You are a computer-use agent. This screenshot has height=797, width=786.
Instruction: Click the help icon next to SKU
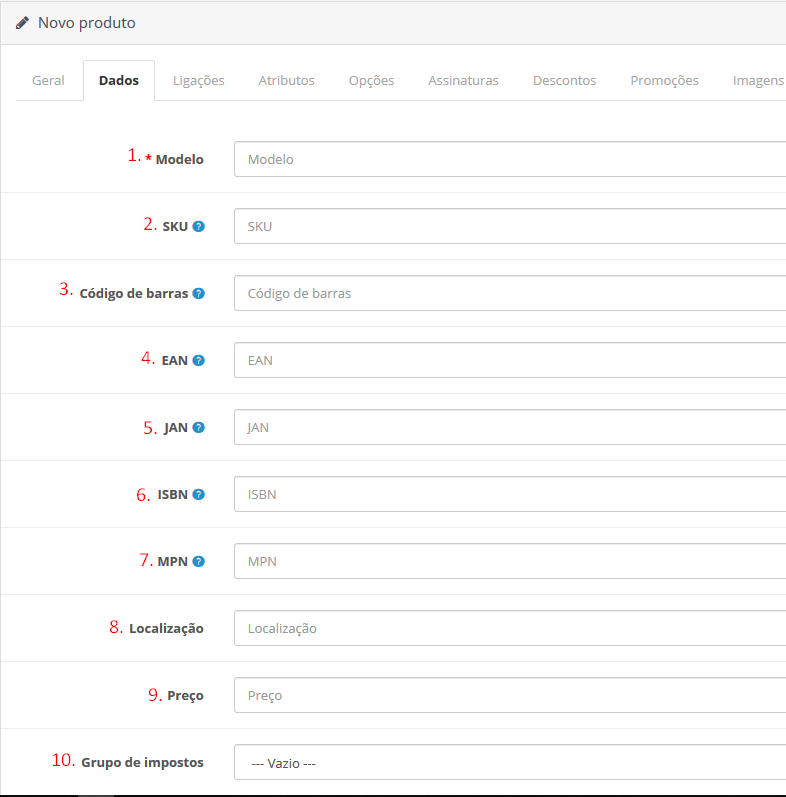198,226
